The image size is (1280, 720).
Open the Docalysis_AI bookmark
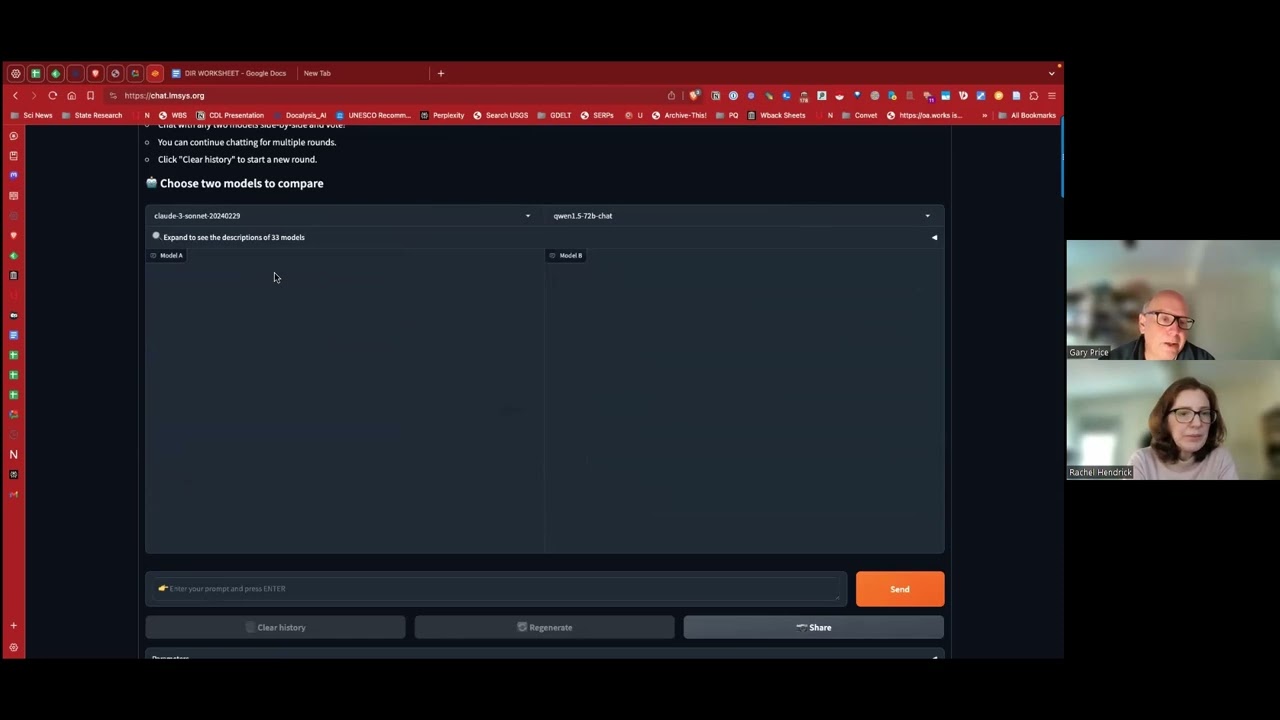pyautogui.click(x=299, y=115)
